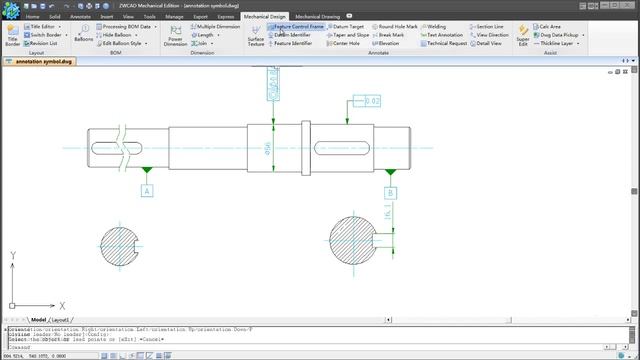Expand the Title Editor dropdown arrow

tap(60, 27)
